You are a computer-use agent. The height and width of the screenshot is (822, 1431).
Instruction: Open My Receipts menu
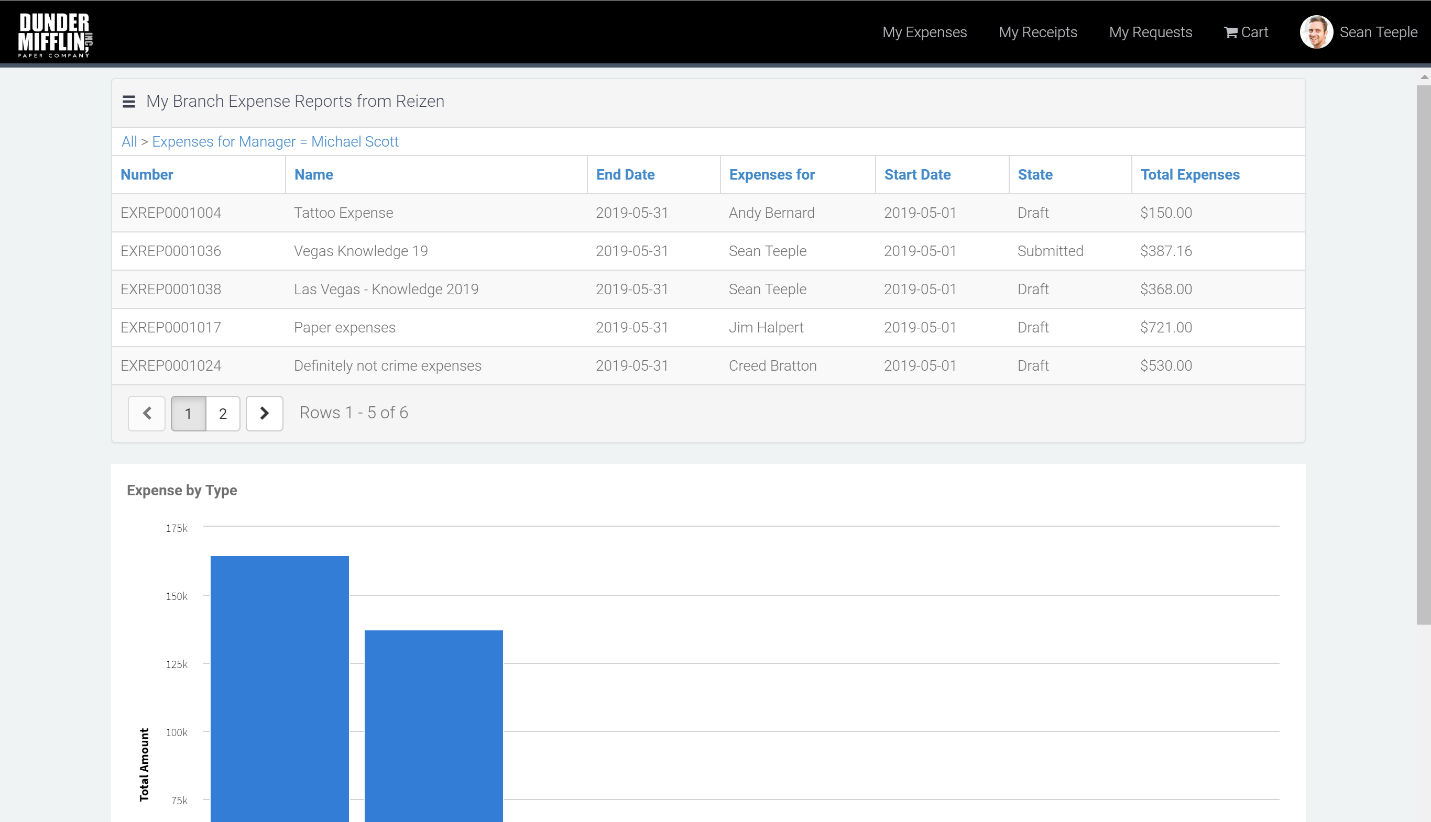coord(1038,32)
